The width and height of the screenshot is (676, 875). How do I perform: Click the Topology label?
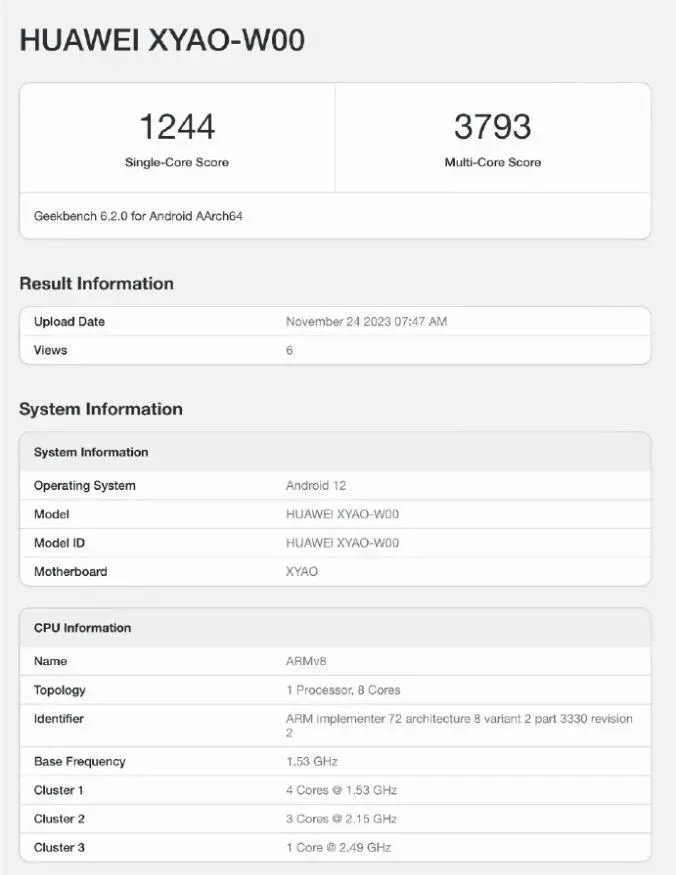59,690
